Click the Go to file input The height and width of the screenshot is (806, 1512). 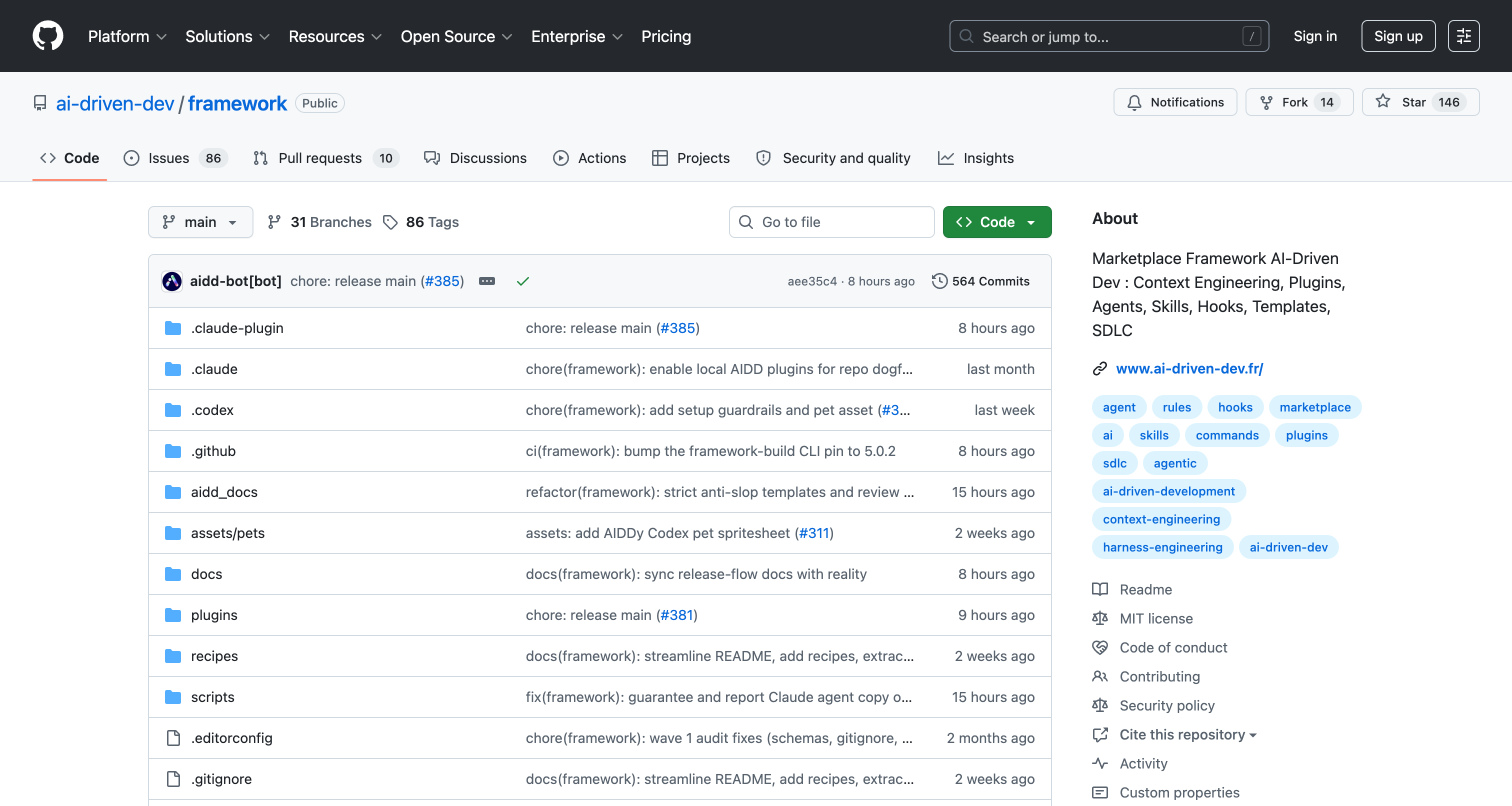point(831,222)
